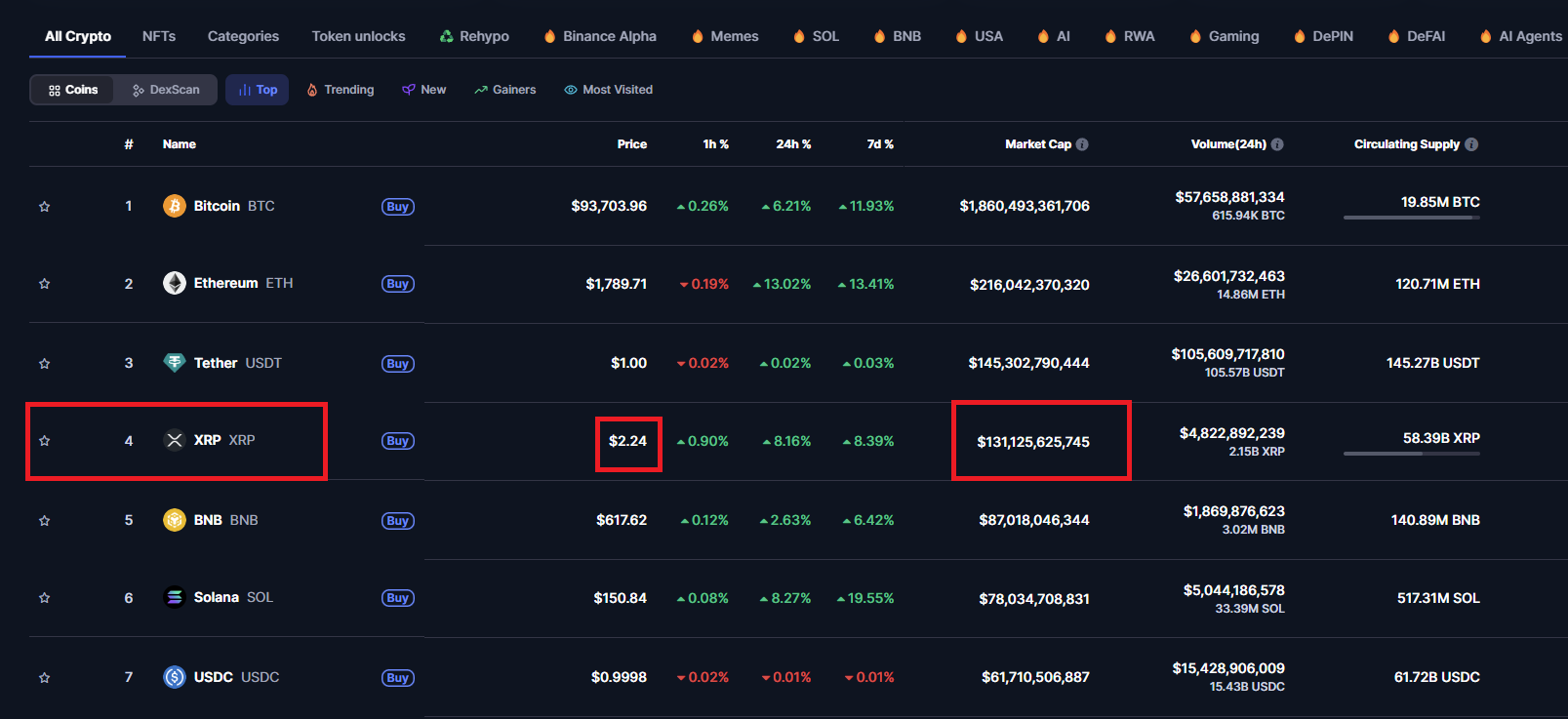Open the DePIN category tab
The width and height of the screenshot is (1568, 719).
[x=1323, y=36]
